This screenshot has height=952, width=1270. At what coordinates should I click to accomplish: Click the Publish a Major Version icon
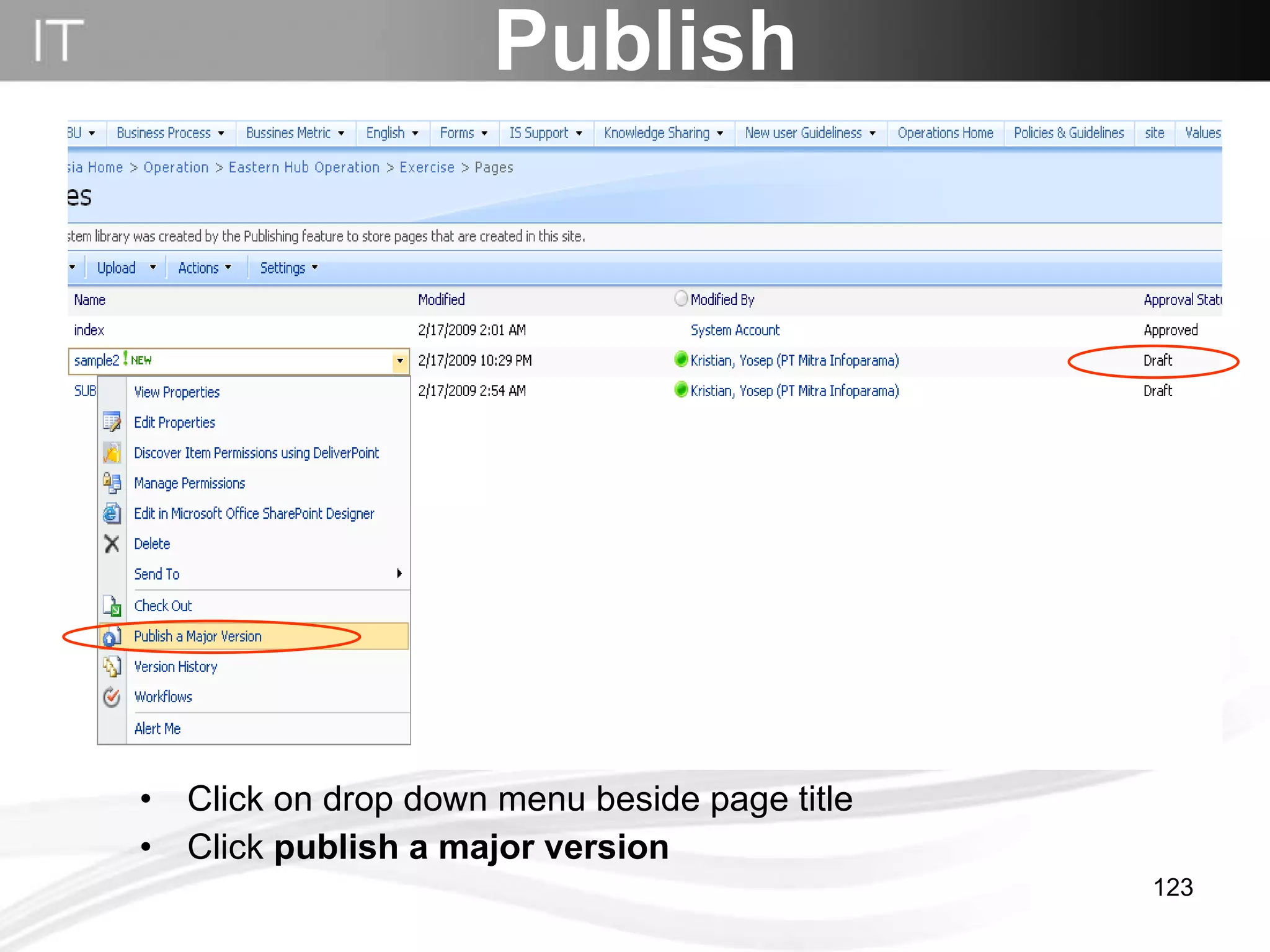pyautogui.click(x=112, y=637)
